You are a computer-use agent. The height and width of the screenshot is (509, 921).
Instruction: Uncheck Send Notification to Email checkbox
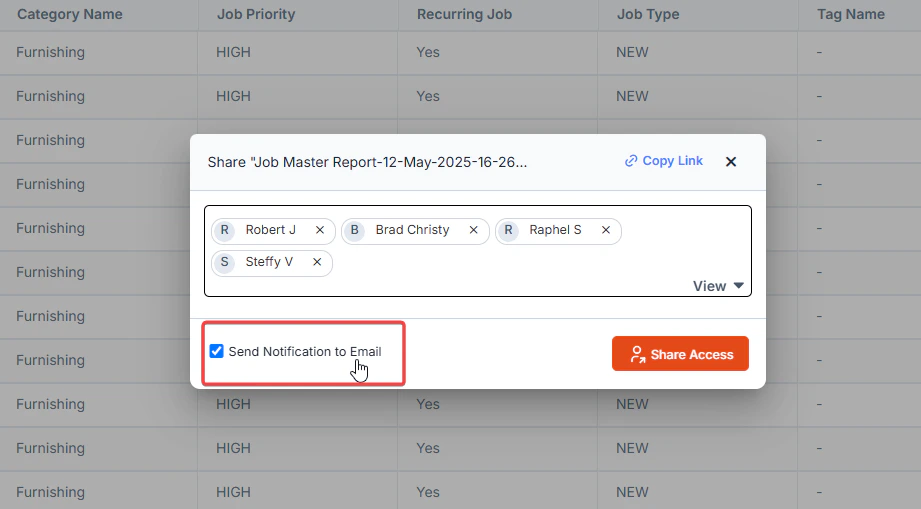(x=217, y=351)
